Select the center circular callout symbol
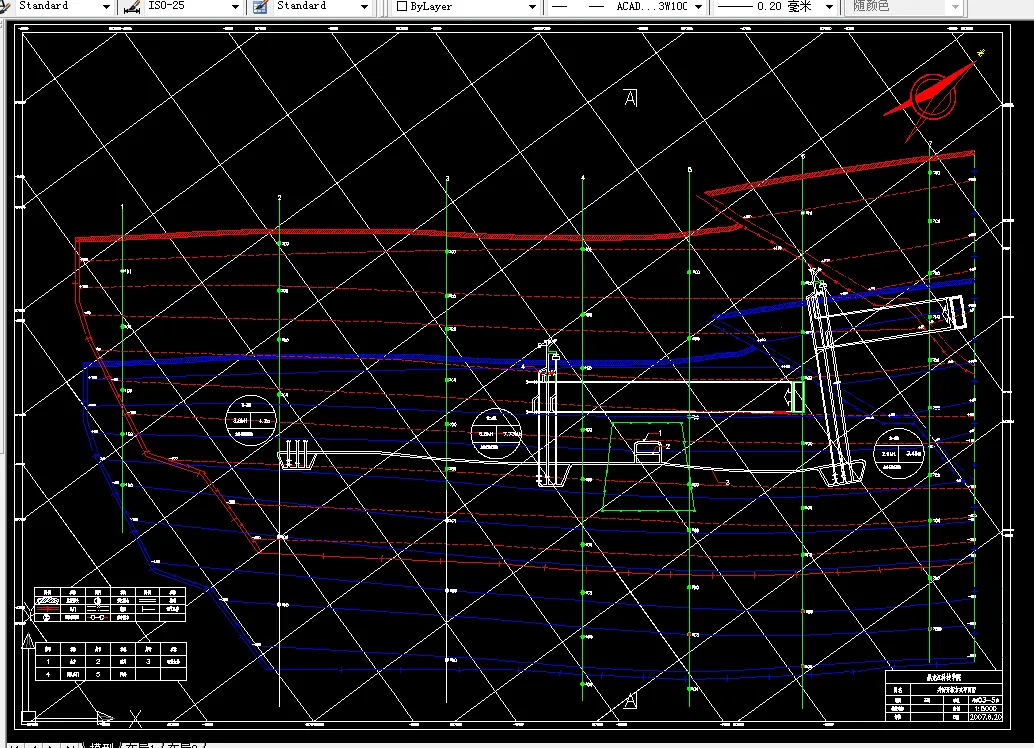The height and width of the screenshot is (748, 1034). [496, 434]
